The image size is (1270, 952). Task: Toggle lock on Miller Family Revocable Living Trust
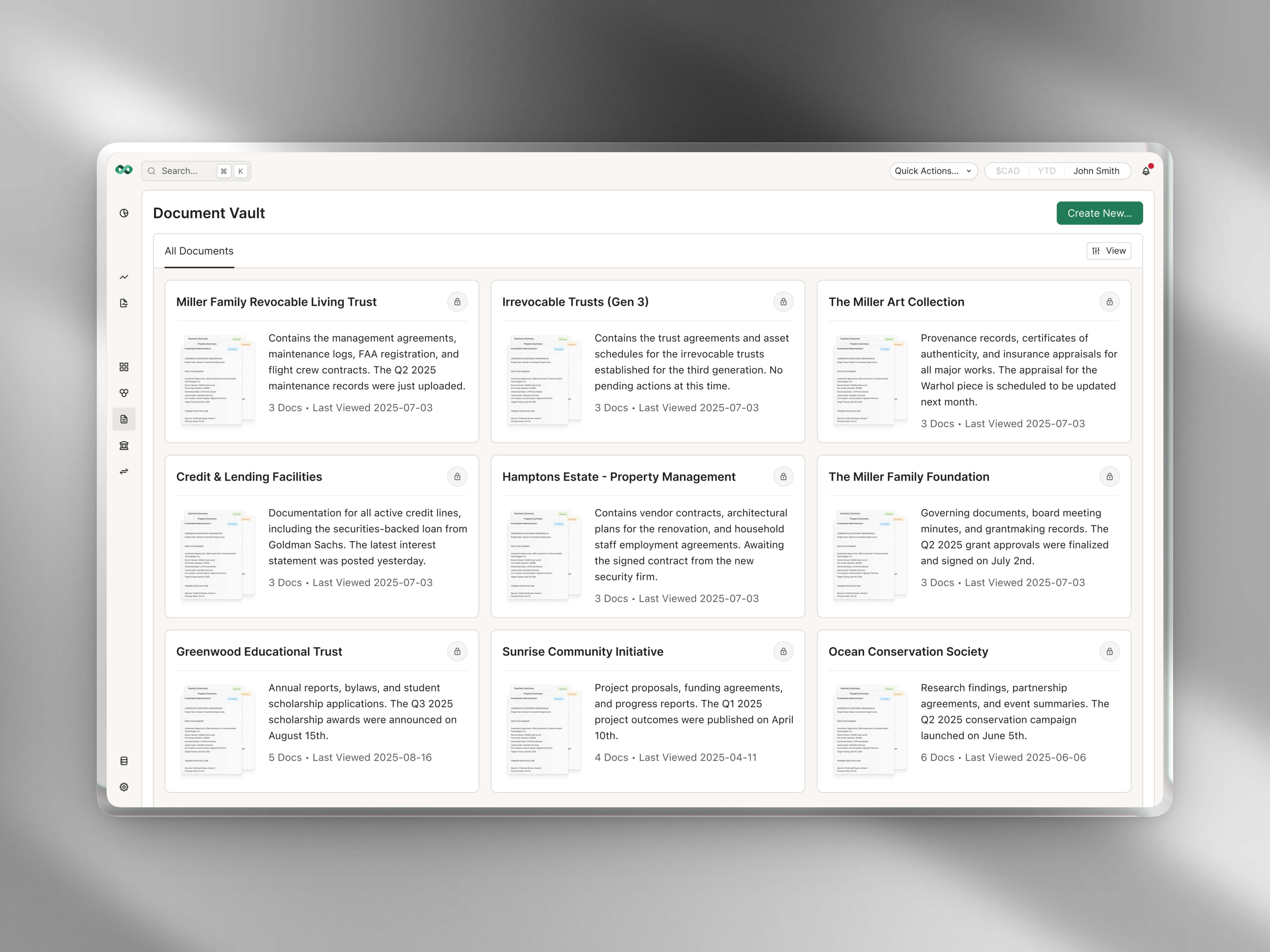(x=457, y=302)
